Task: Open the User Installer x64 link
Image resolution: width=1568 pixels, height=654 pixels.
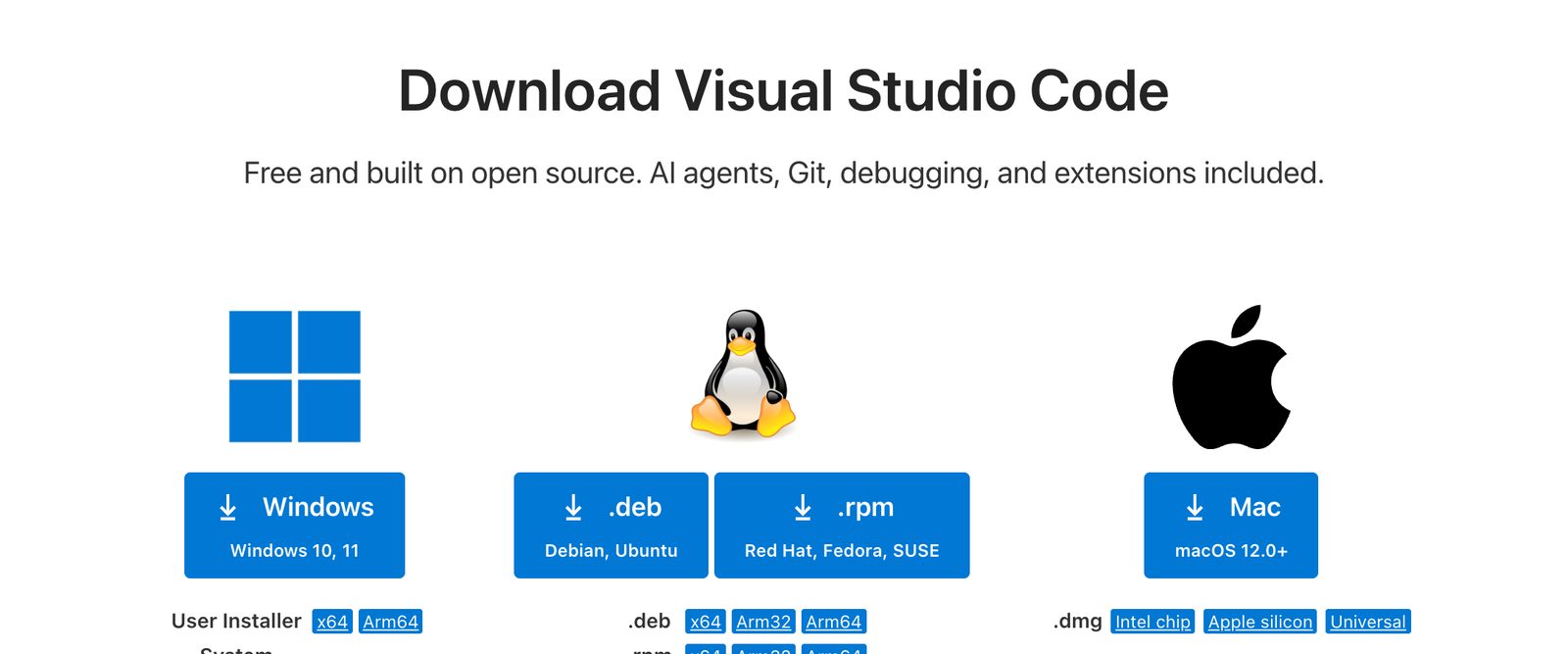Action: tap(332, 622)
